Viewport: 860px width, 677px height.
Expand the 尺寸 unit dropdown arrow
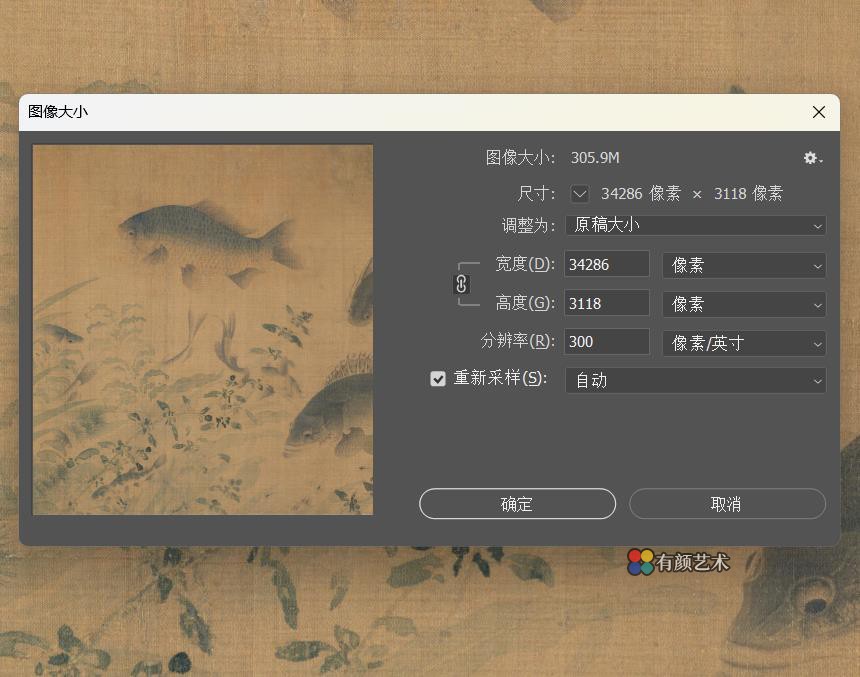[x=579, y=194]
